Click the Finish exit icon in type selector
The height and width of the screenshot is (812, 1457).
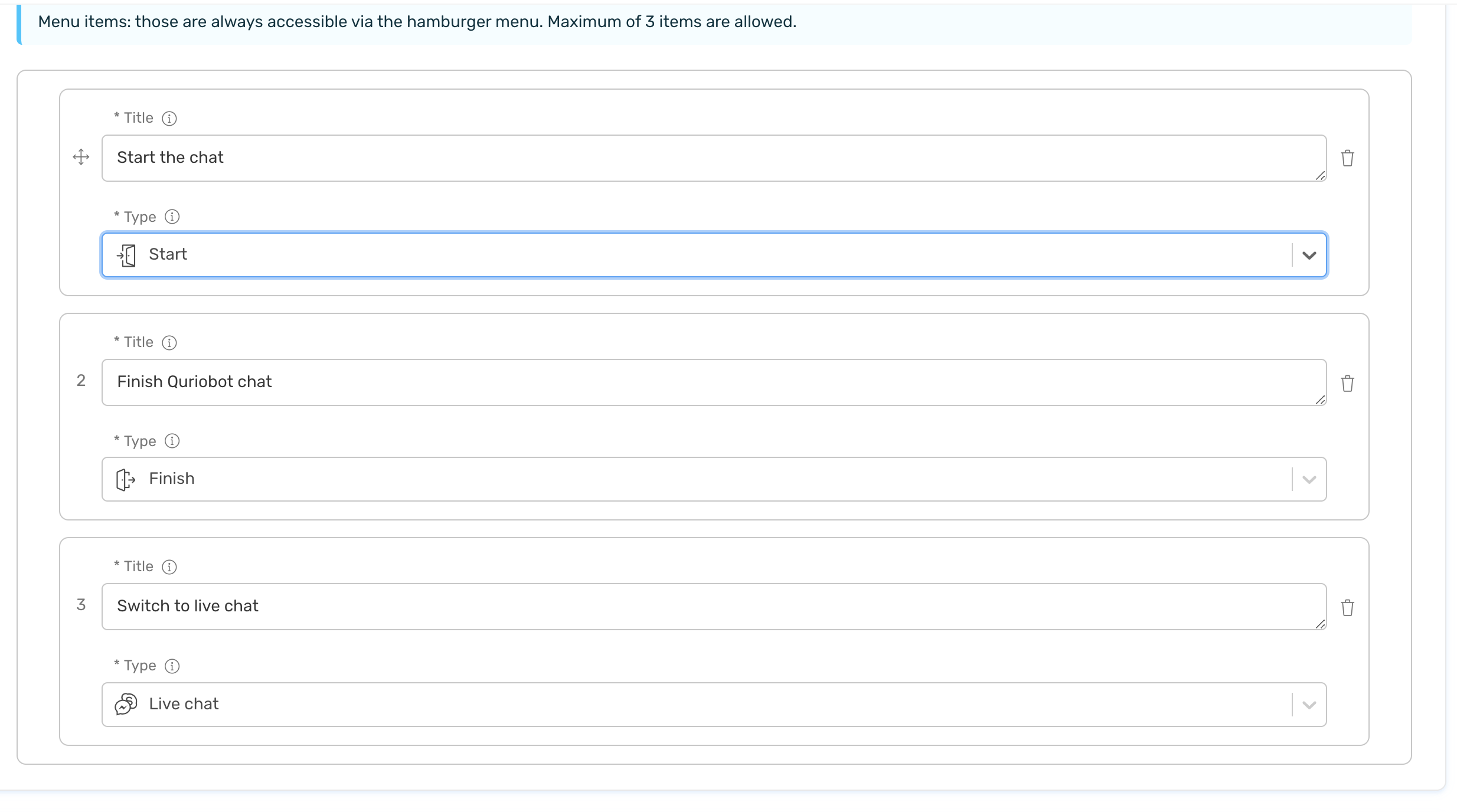(x=126, y=479)
